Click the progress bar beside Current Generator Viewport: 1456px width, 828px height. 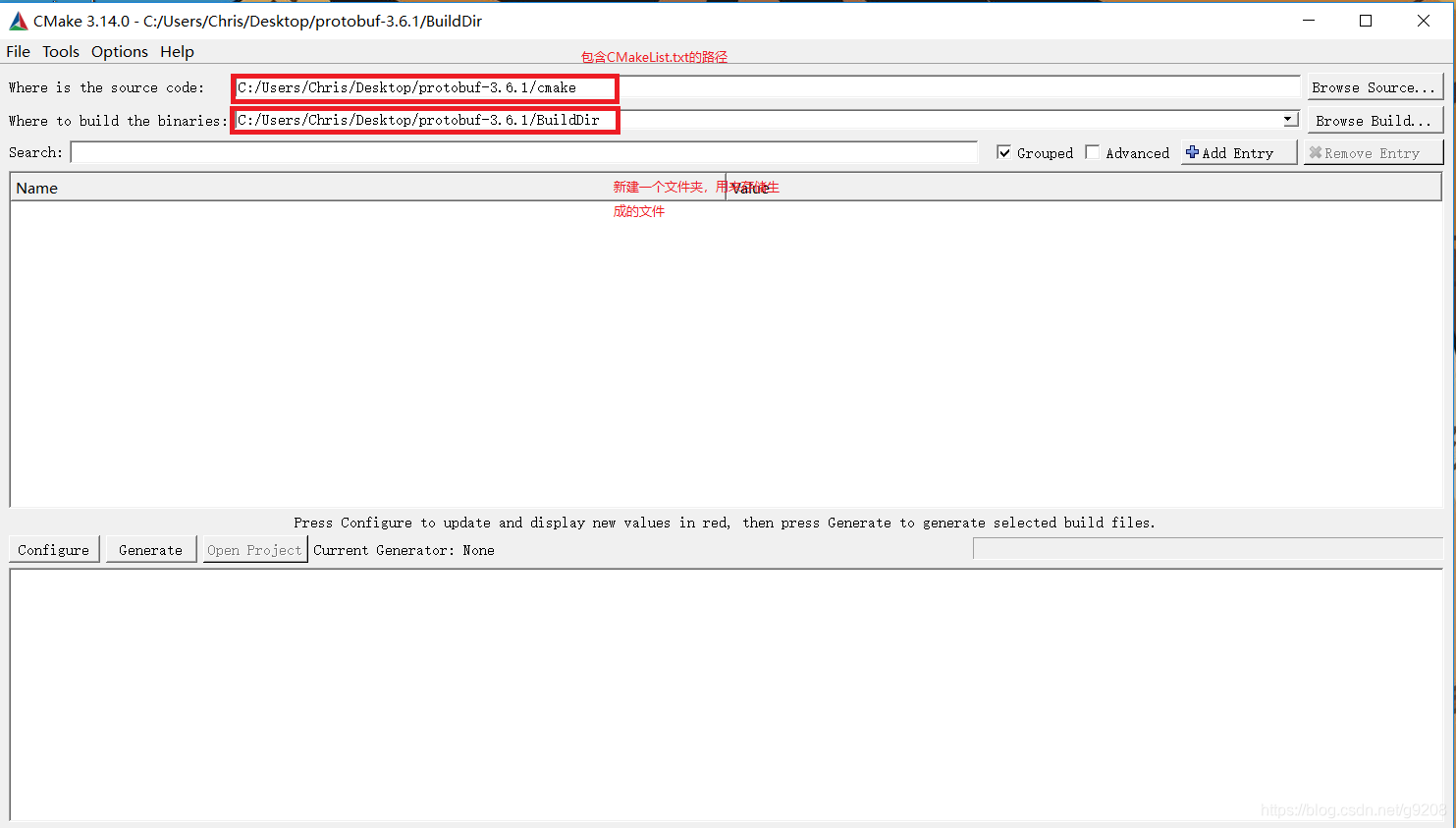pos(1208,549)
